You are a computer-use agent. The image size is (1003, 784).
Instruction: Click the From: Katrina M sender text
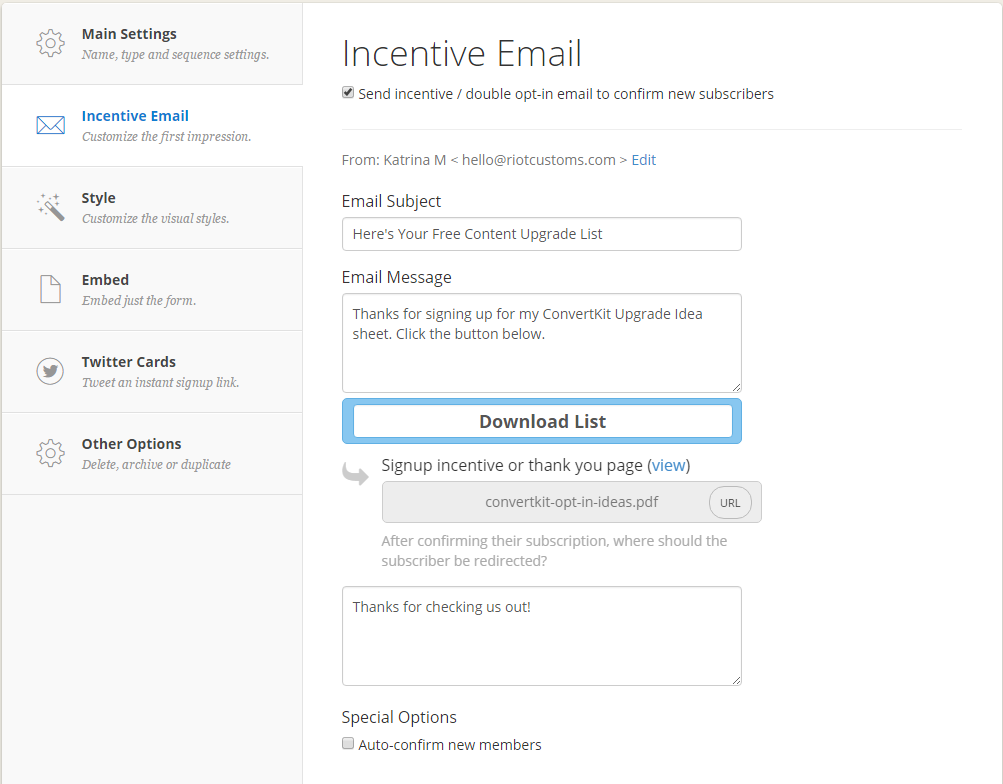click(x=484, y=160)
